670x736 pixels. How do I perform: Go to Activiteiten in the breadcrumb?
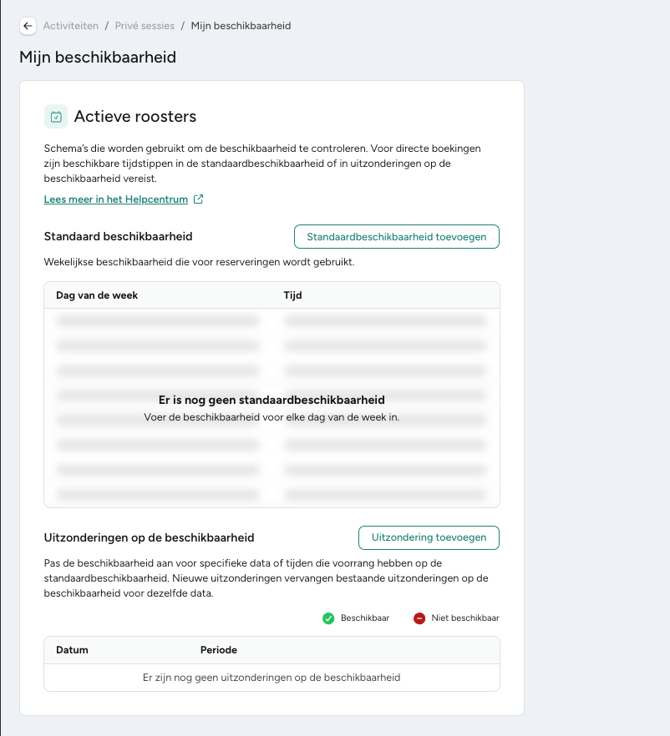[71, 26]
